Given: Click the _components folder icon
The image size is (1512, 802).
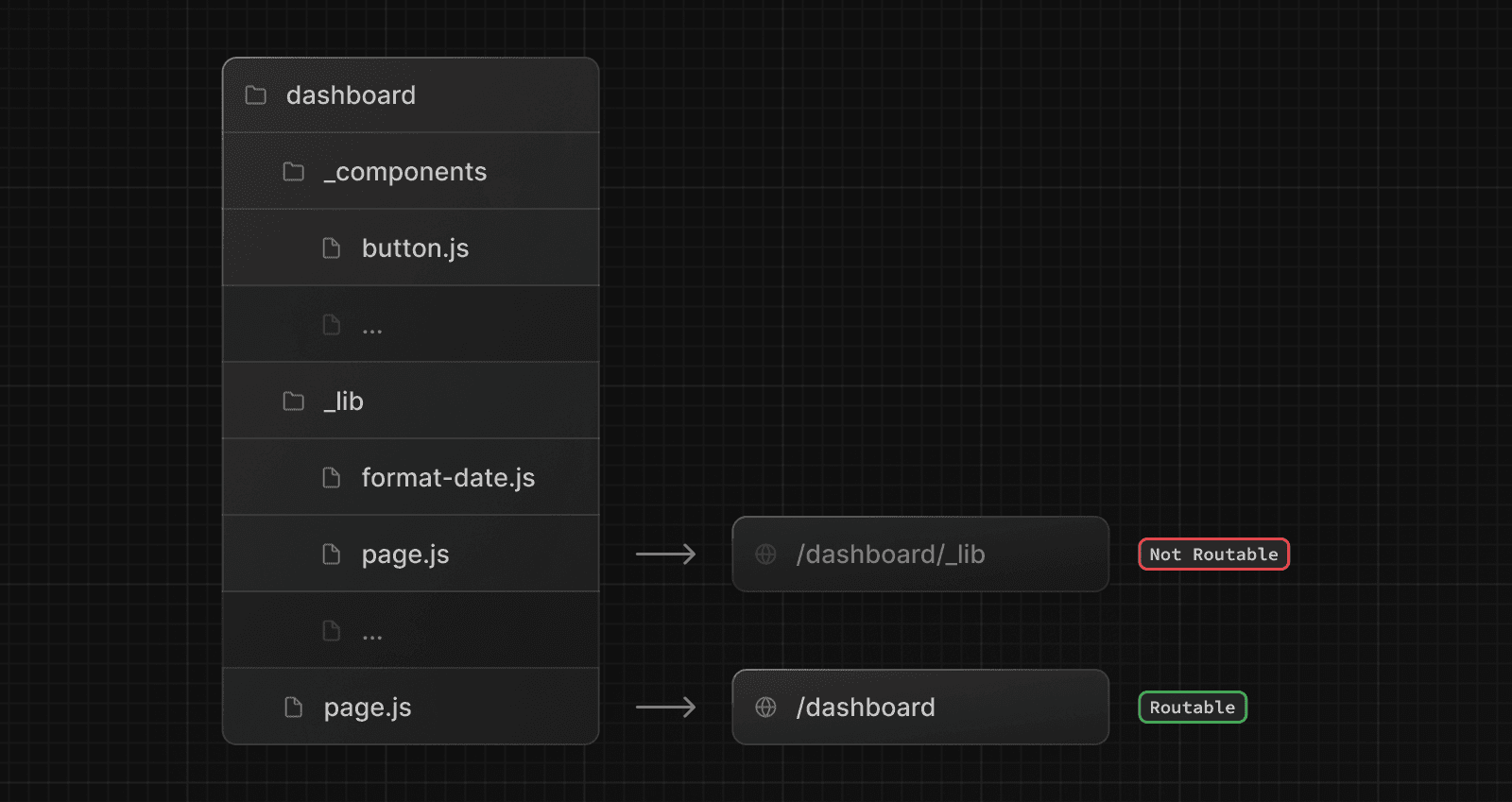Looking at the screenshot, I should point(294,172).
